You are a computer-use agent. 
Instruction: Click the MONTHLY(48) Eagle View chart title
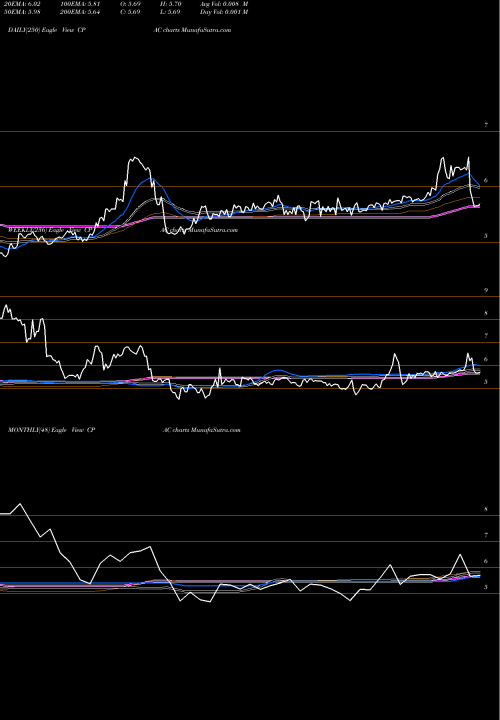pyautogui.click(x=51, y=430)
